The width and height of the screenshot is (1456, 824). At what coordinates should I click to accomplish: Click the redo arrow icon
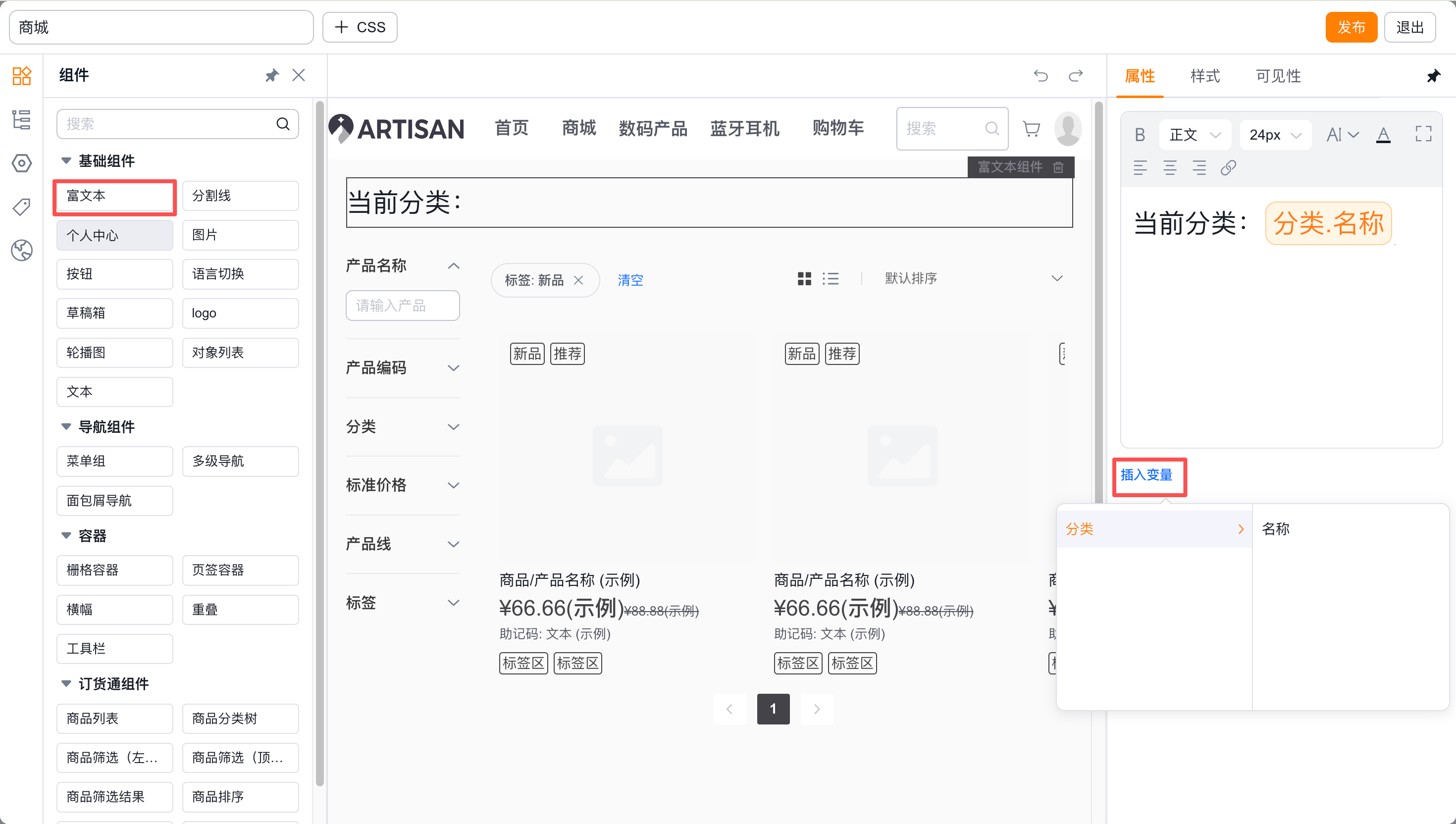1075,76
